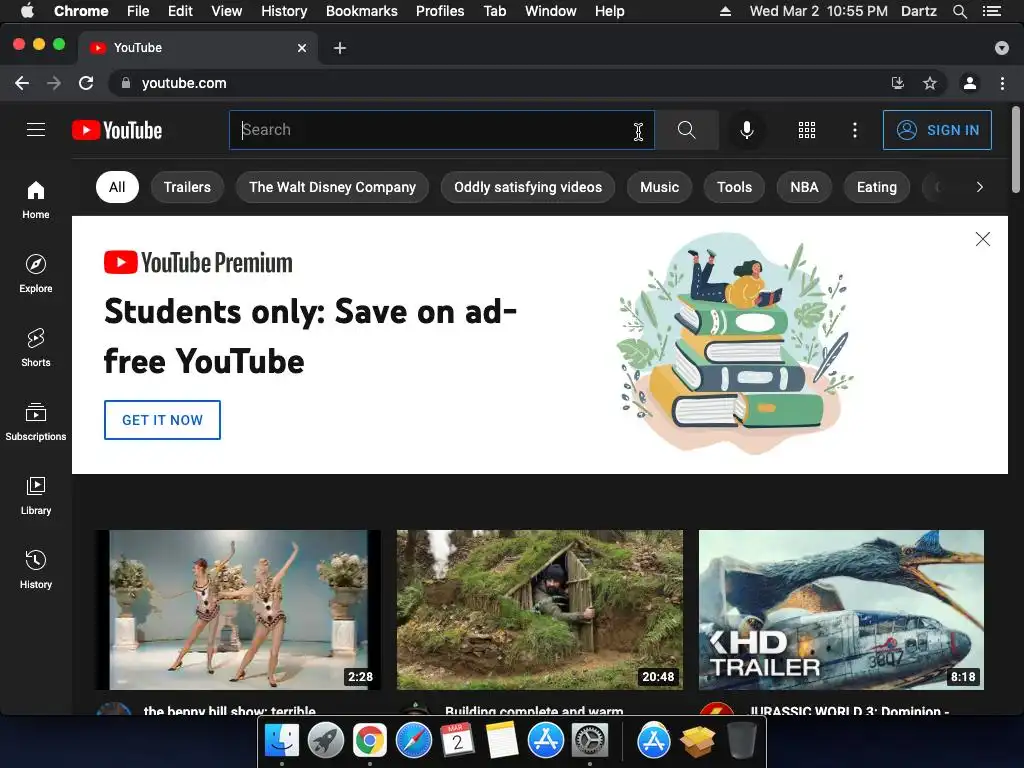
Task: Select Oddly satisfying videos chip
Action: 528,187
